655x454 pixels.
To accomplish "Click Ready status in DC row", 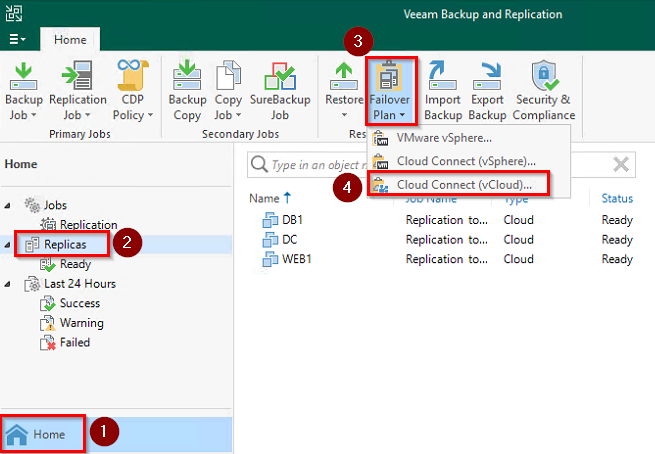I will click(617, 240).
